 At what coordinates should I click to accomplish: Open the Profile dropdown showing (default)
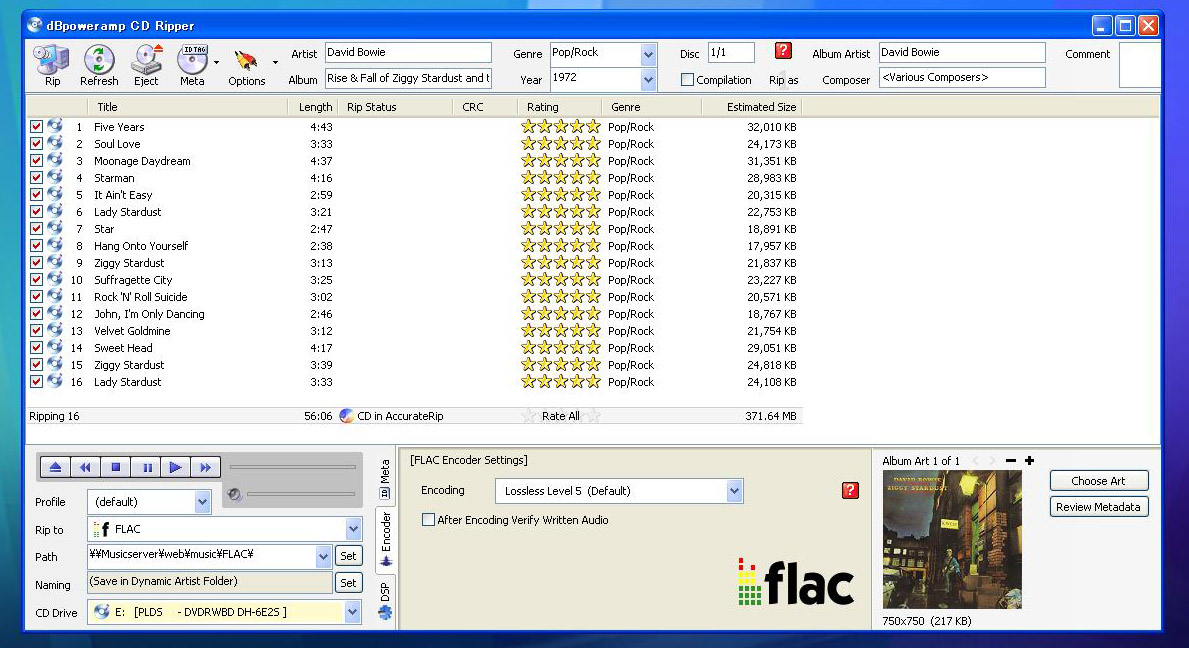click(202, 502)
